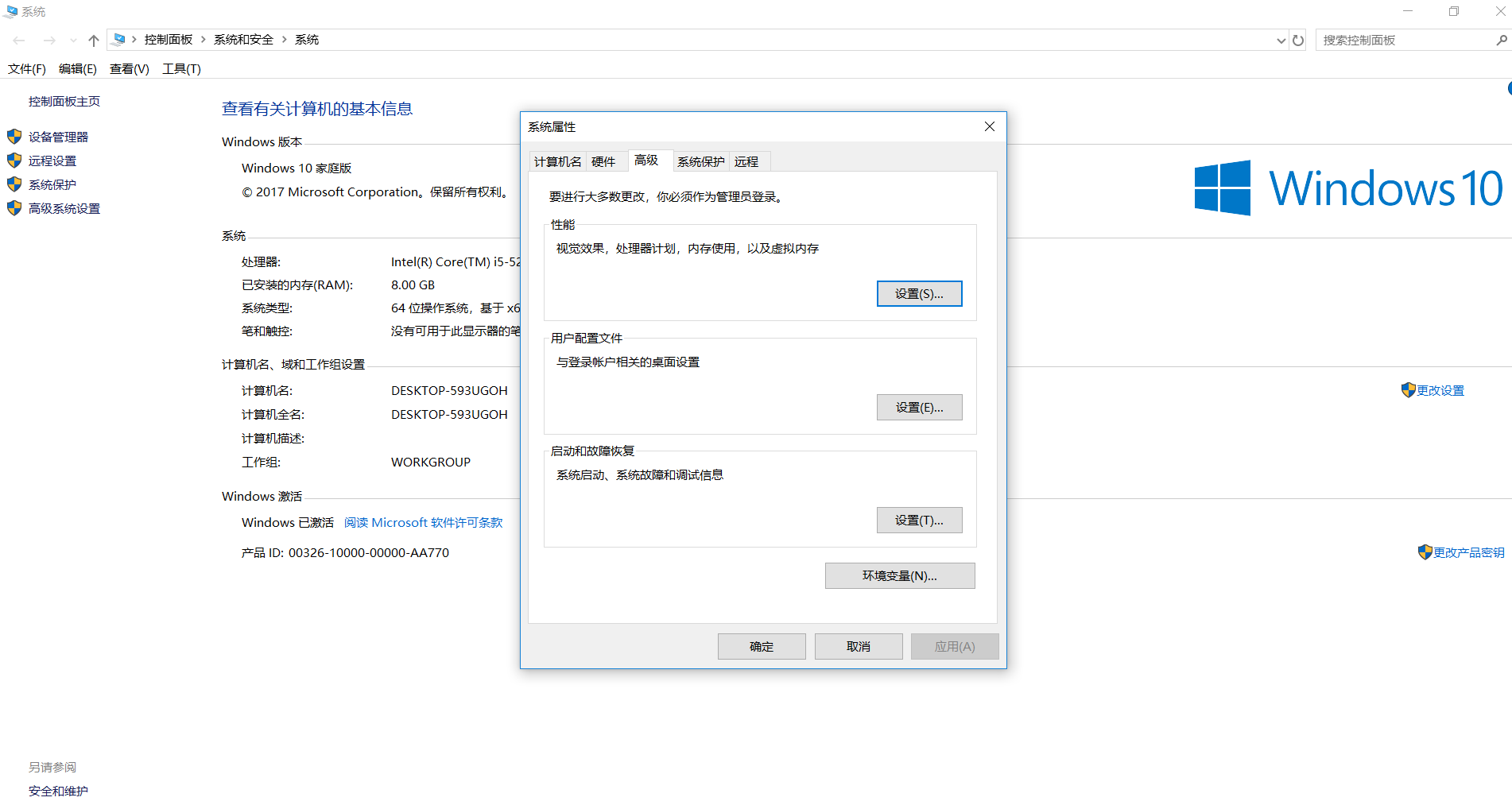Click the search magnifier icon
The height and width of the screenshot is (809, 1512).
[1502, 40]
